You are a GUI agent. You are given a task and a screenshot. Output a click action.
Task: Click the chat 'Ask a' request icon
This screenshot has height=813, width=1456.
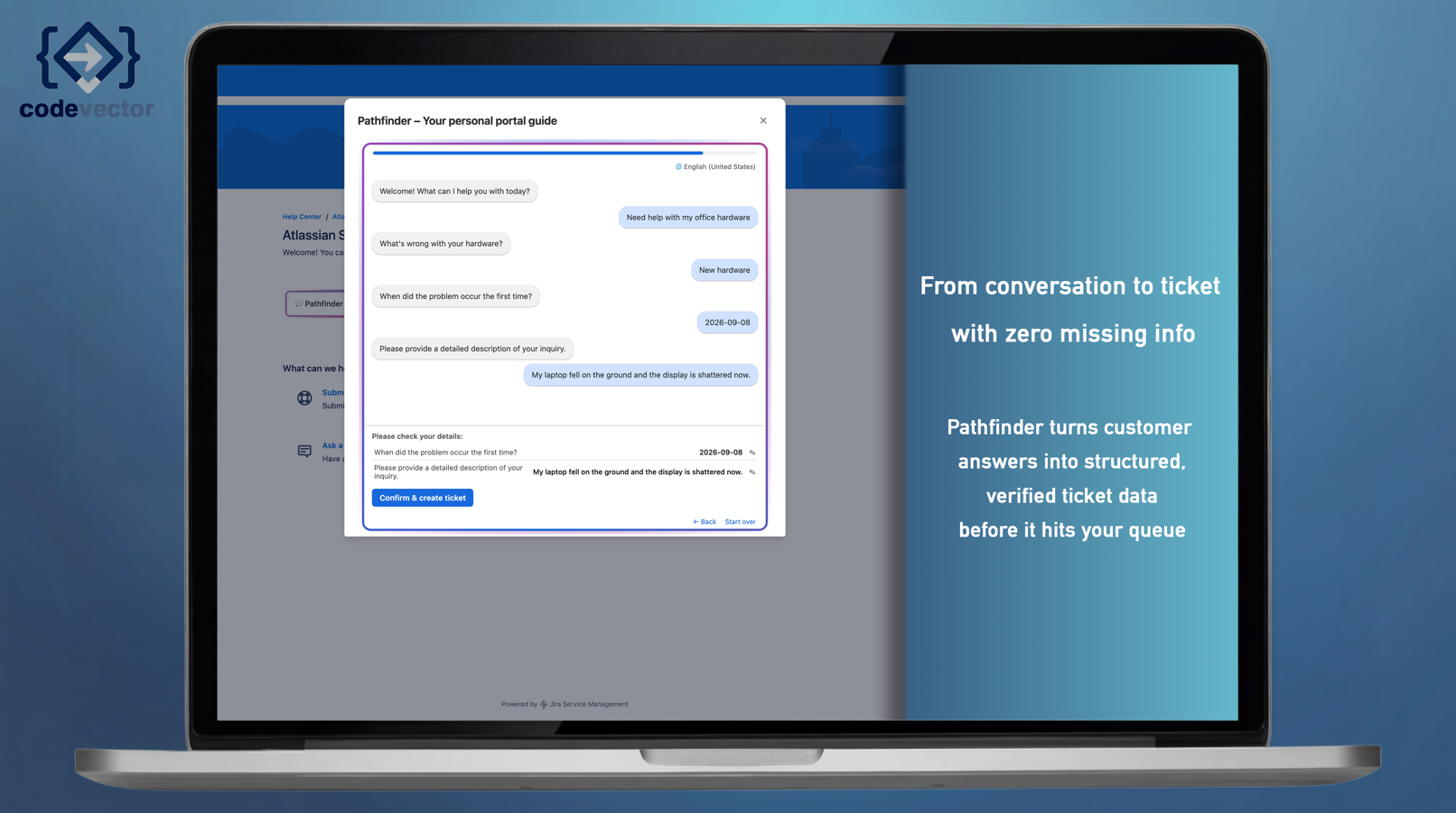click(x=304, y=451)
